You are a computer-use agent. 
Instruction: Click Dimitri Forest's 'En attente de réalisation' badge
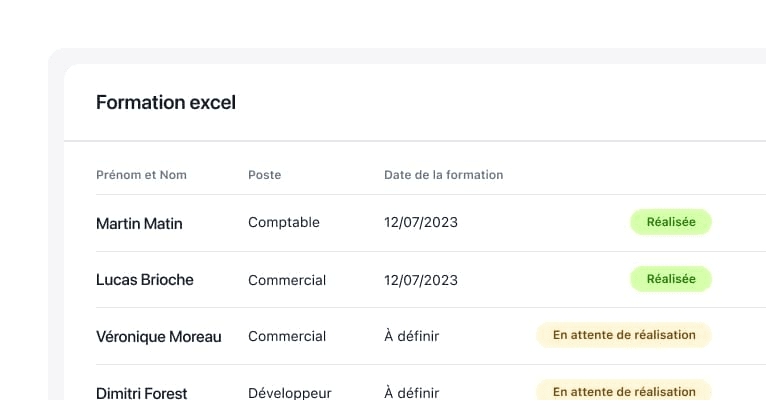pyautogui.click(x=624, y=390)
